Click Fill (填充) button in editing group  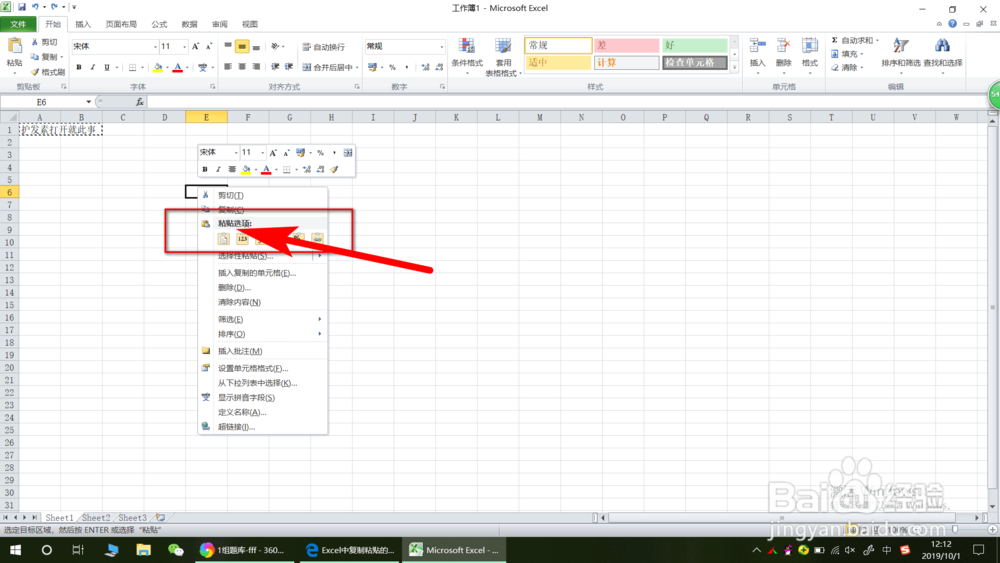[x=846, y=54]
